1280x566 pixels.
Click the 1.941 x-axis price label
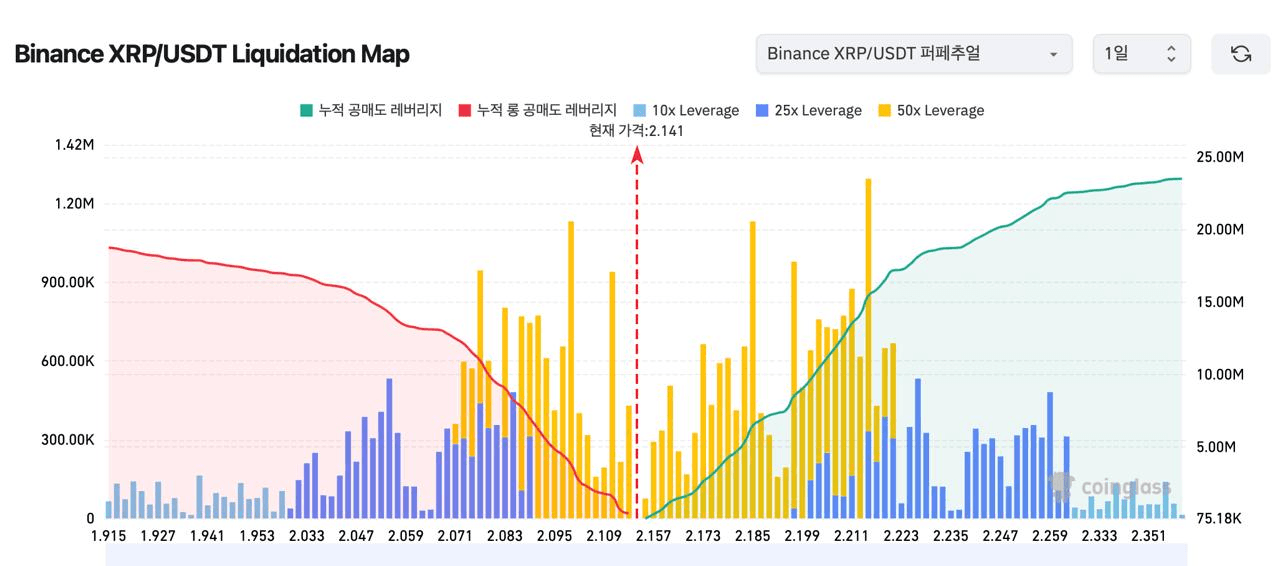point(207,536)
